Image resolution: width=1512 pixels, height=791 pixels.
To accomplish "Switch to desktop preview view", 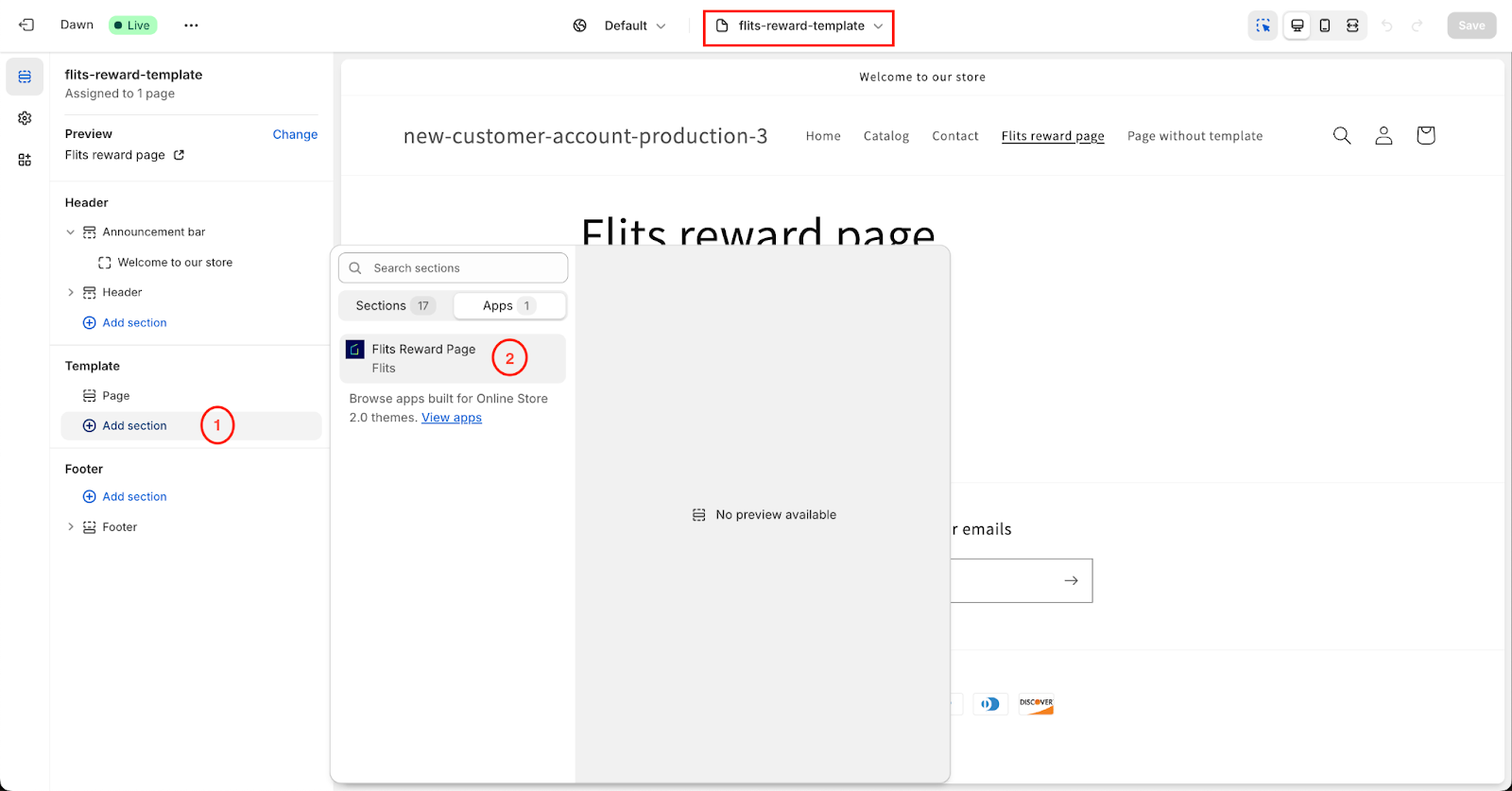I will (x=1297, y=26).
